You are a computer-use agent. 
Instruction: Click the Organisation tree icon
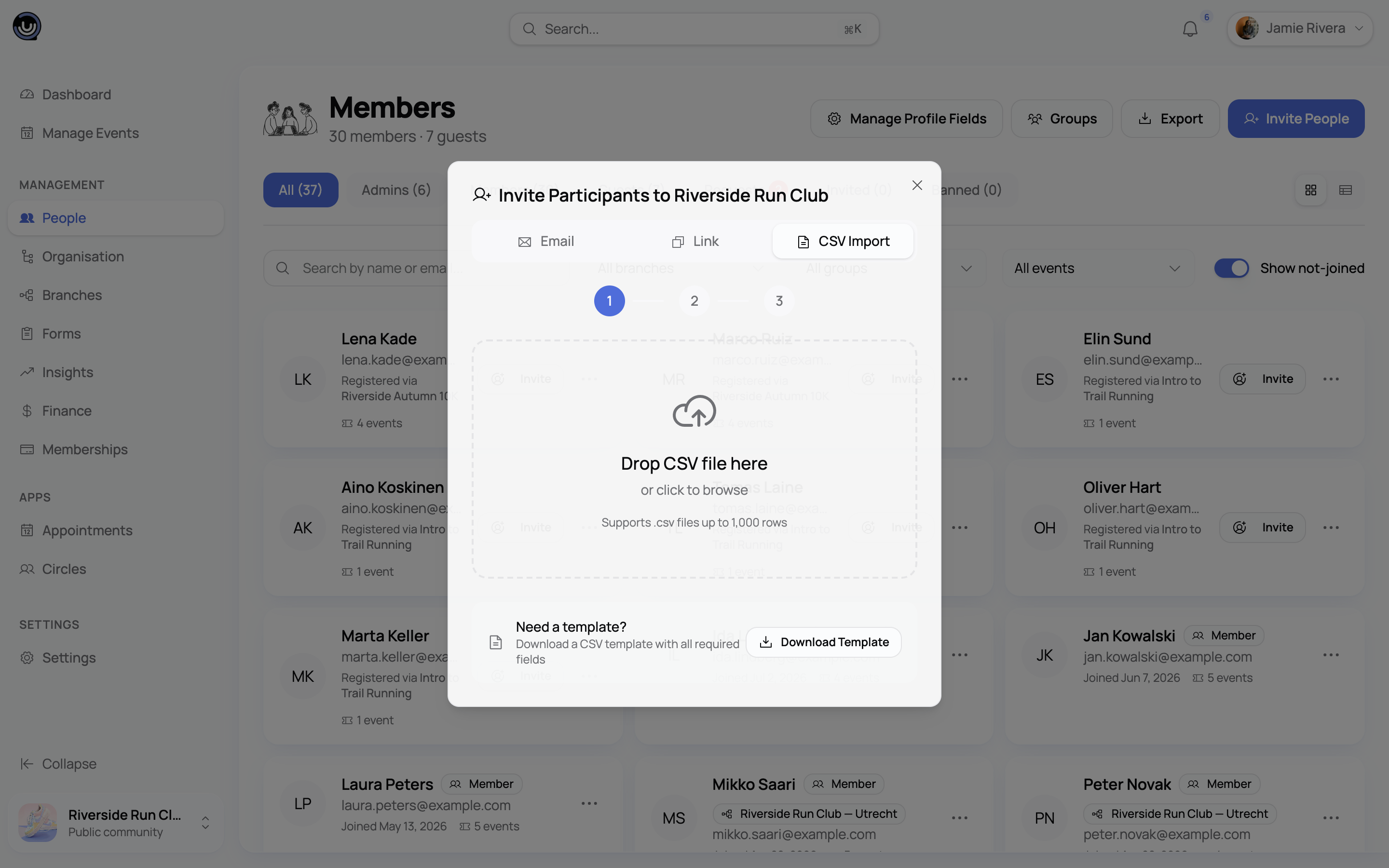pos(27,257)
